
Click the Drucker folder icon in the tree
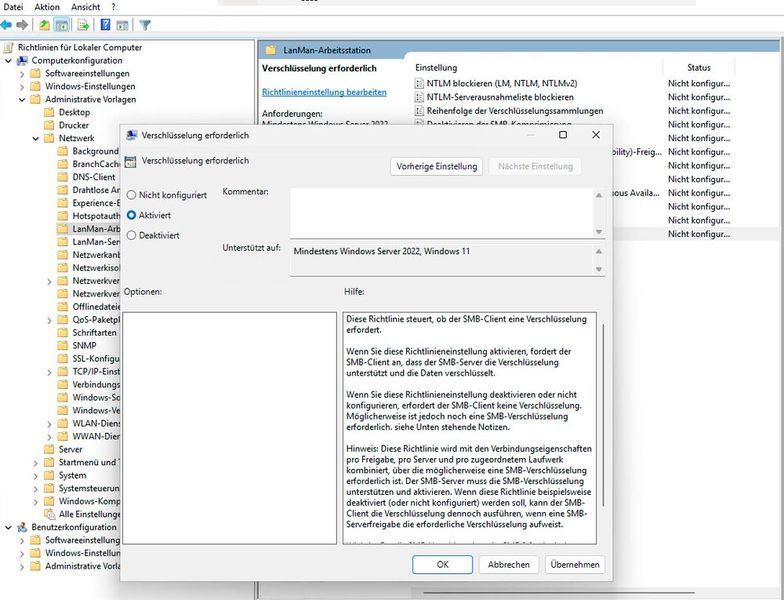(49, 126)
